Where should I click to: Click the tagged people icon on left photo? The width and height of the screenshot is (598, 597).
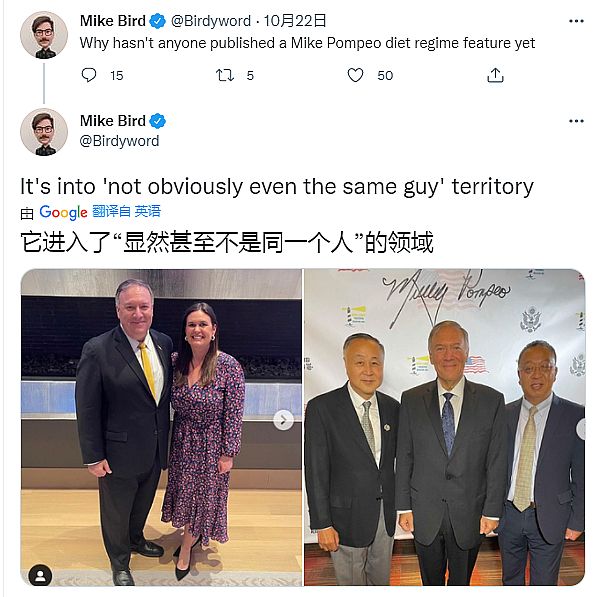click(x=40, y=575)
